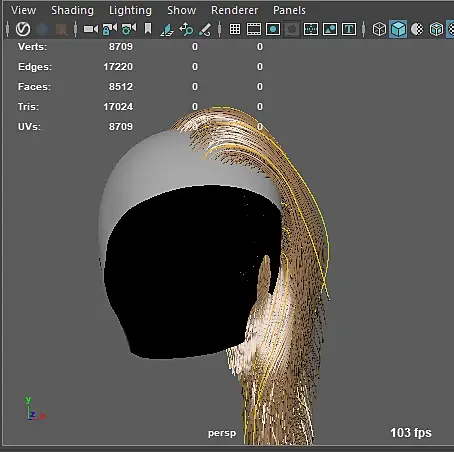The width and height of the screenshot is (454, 452).
Task: Switch to wireframe display cube icon
Action: [x=379, y=29]
